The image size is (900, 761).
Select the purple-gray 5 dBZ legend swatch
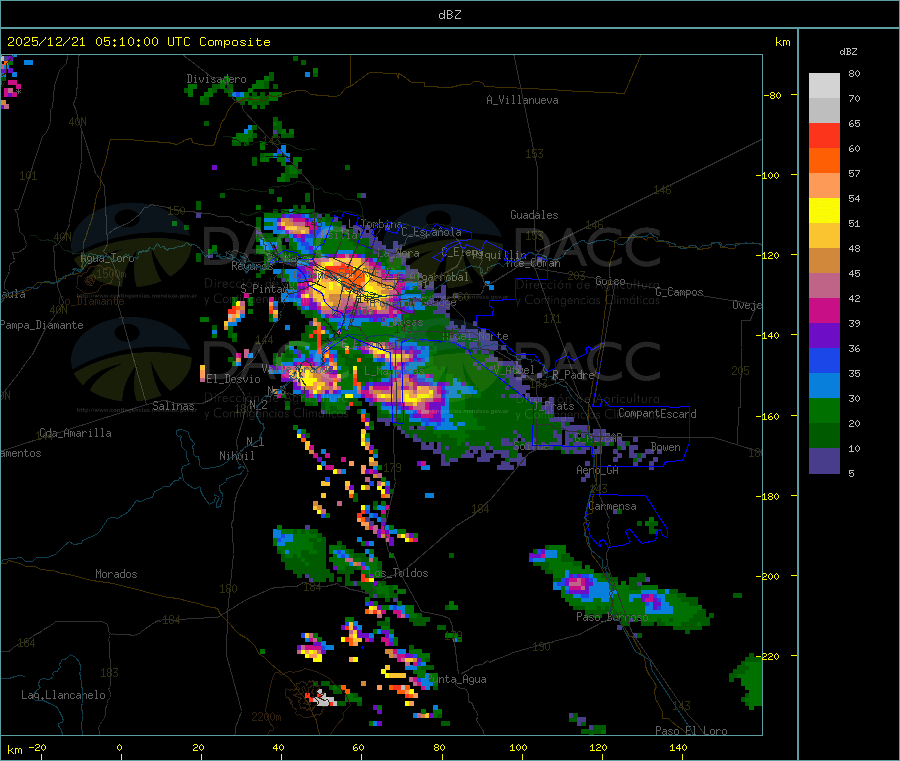824,461
